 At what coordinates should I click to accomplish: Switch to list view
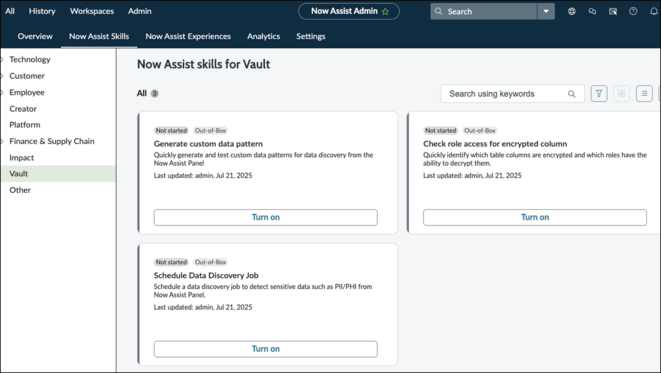644,94
